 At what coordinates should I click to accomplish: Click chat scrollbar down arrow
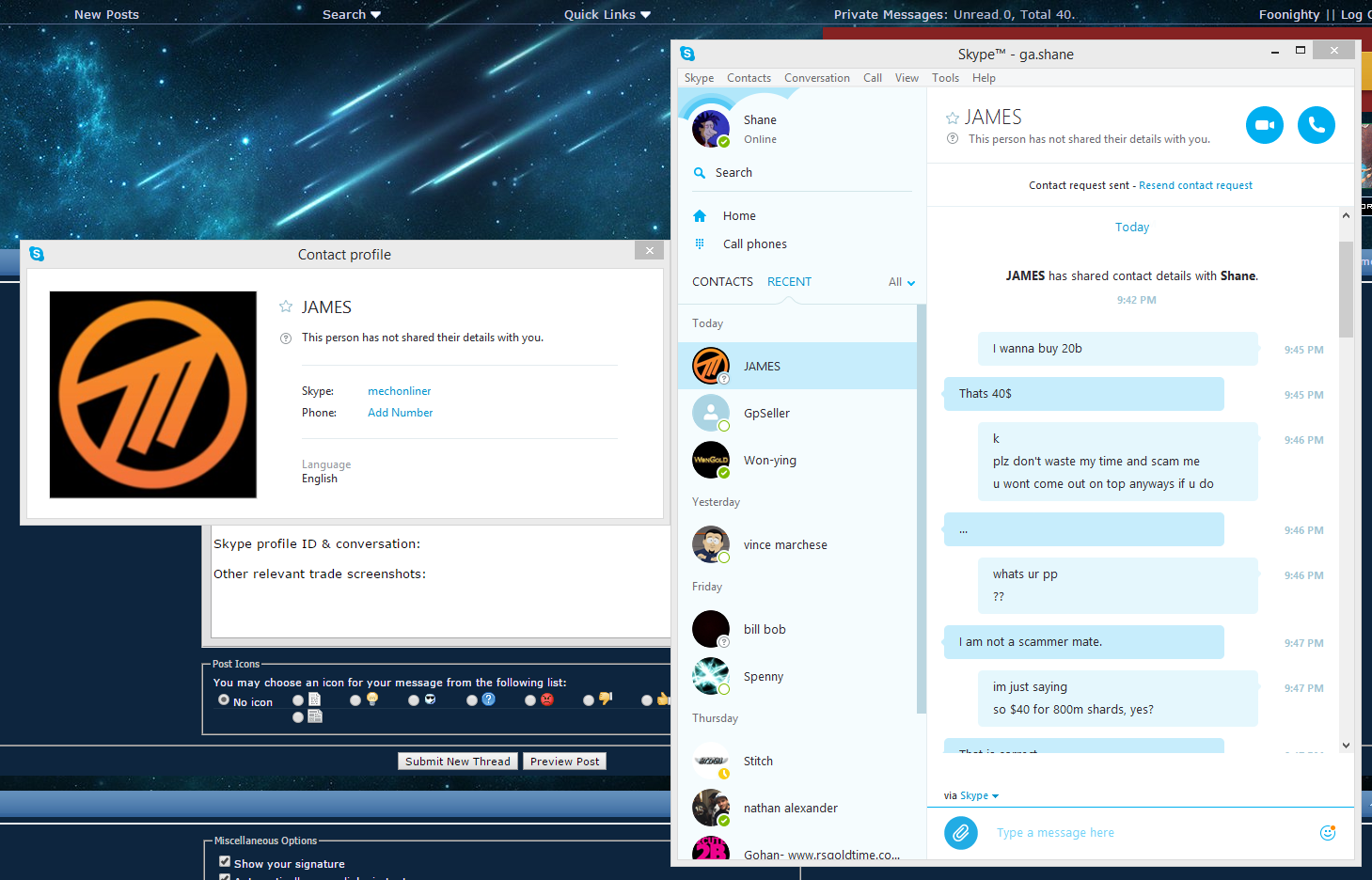(1346, 745)
